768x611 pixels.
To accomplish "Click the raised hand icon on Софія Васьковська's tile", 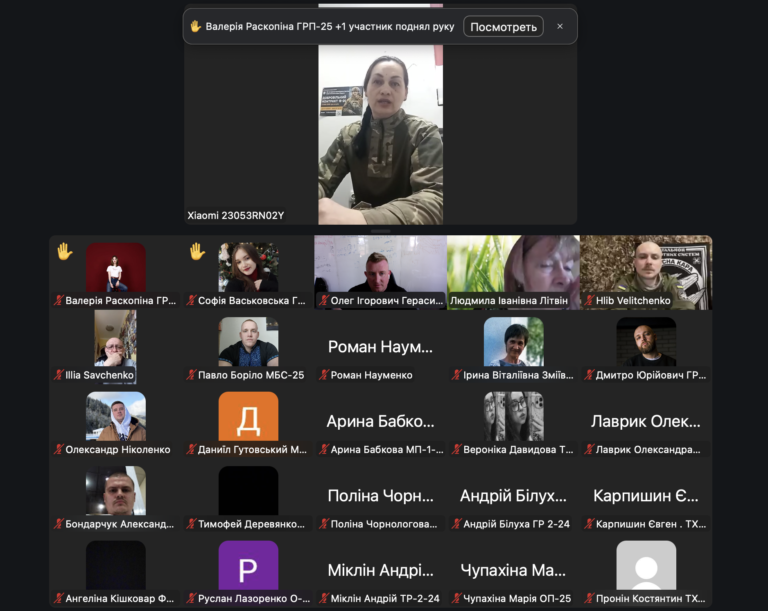I will [197, 252].
